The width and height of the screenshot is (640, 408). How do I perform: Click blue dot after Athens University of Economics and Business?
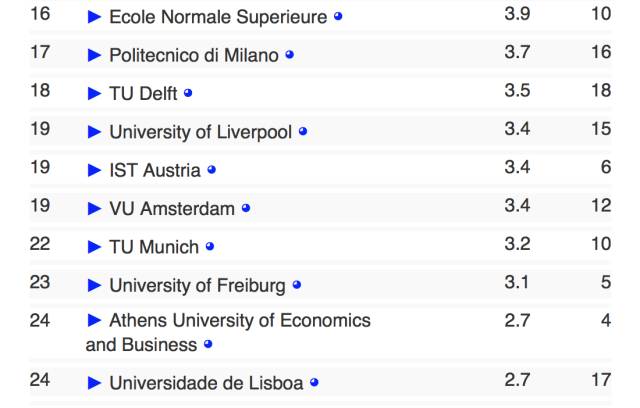pos(208,345)
